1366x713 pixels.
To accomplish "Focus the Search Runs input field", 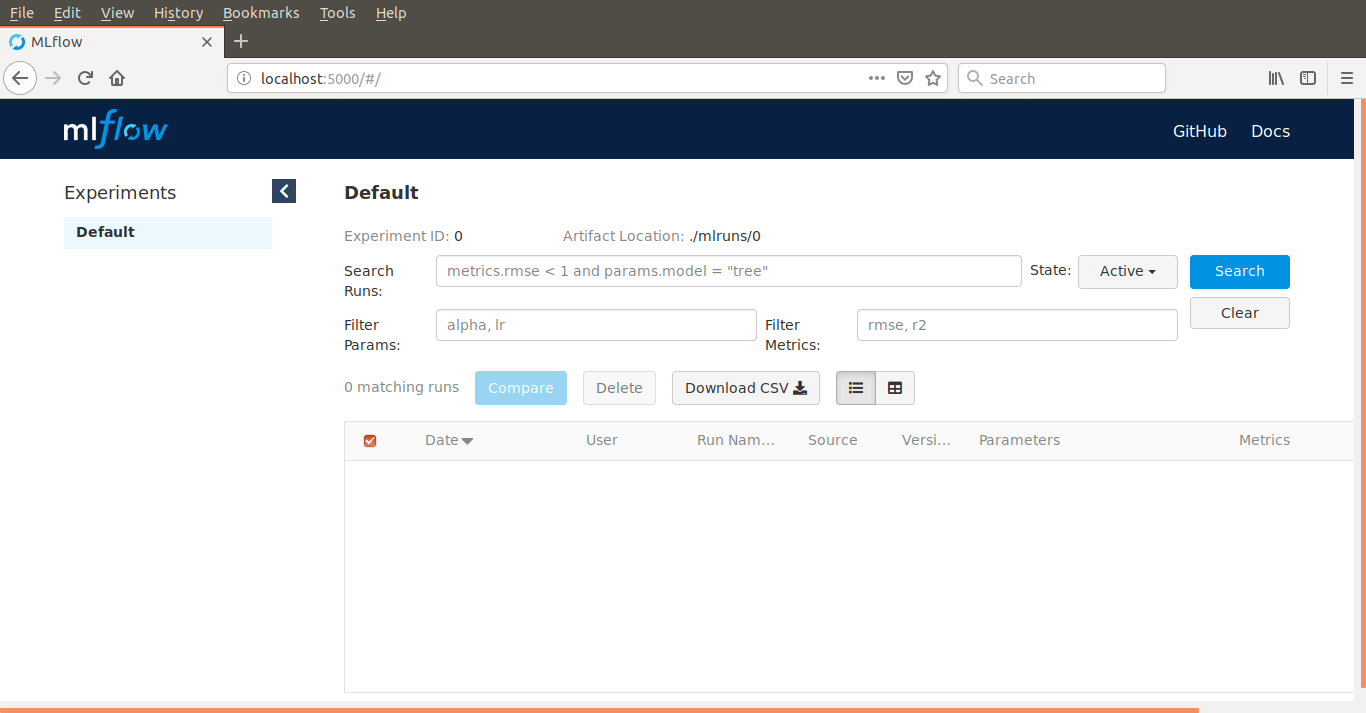I will tap(729, 271).
